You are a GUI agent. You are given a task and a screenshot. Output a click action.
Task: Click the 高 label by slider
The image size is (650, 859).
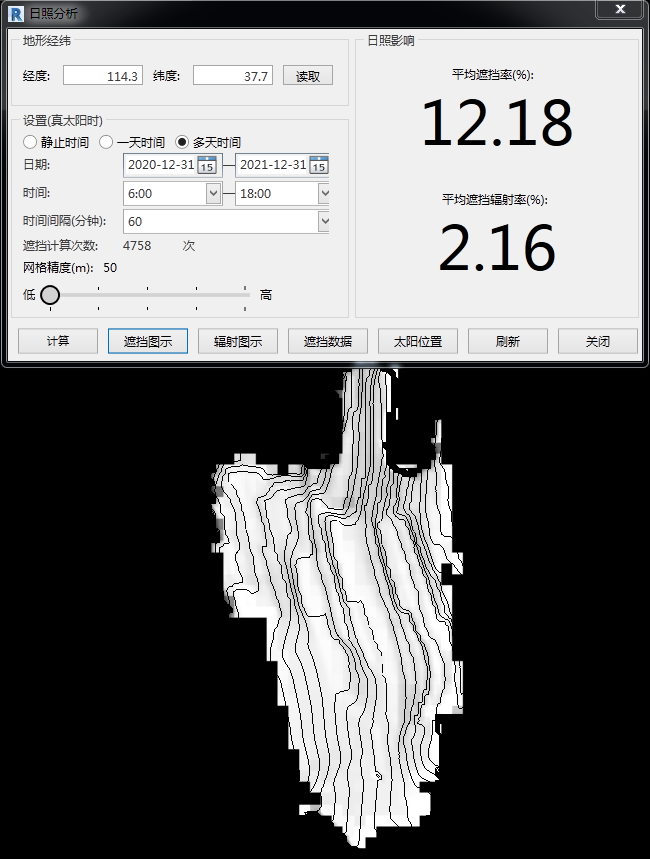pyautogui.click(x=266, y=295)
